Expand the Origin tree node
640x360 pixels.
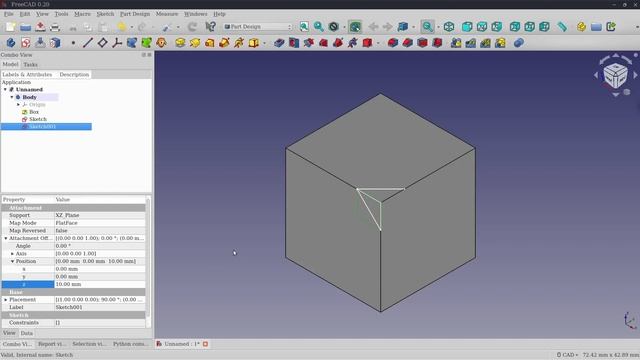18,104
